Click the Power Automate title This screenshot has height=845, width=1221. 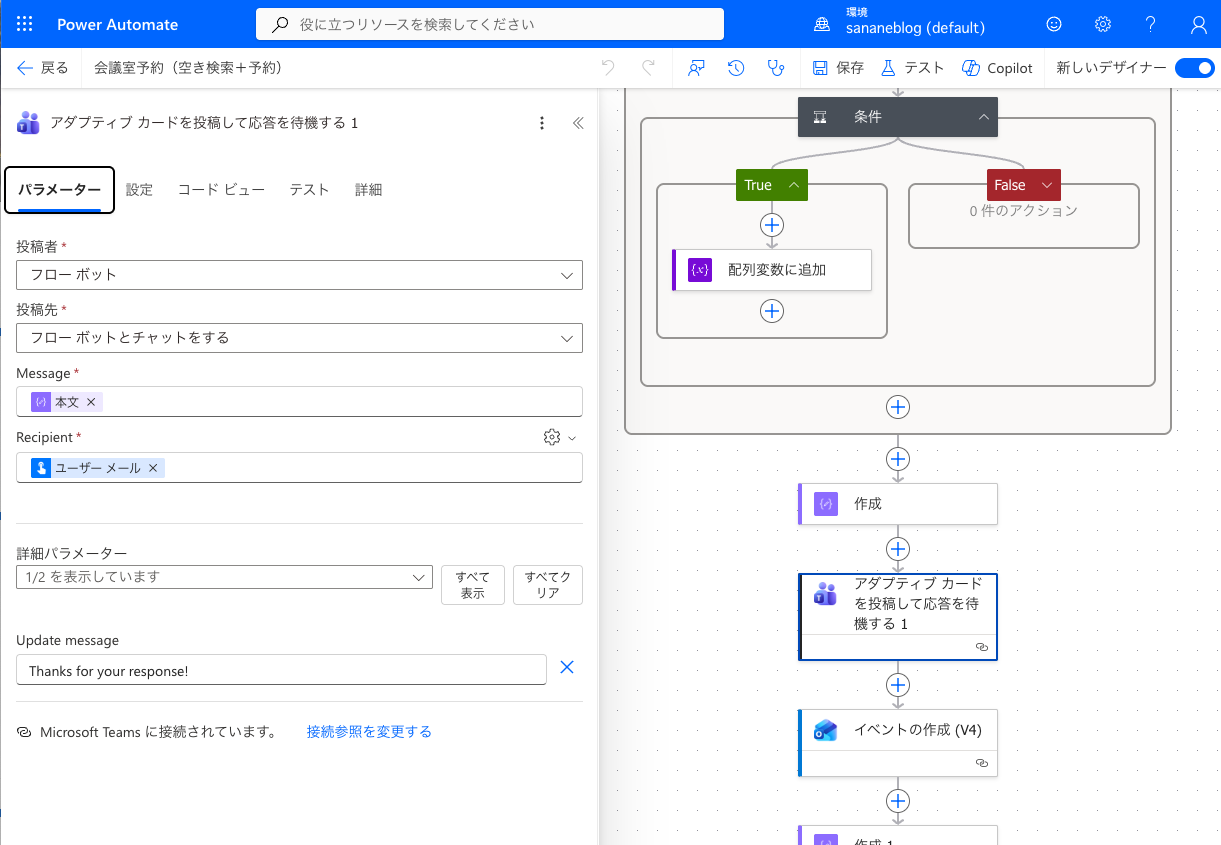pyautogui.click(x=118, y=24)
